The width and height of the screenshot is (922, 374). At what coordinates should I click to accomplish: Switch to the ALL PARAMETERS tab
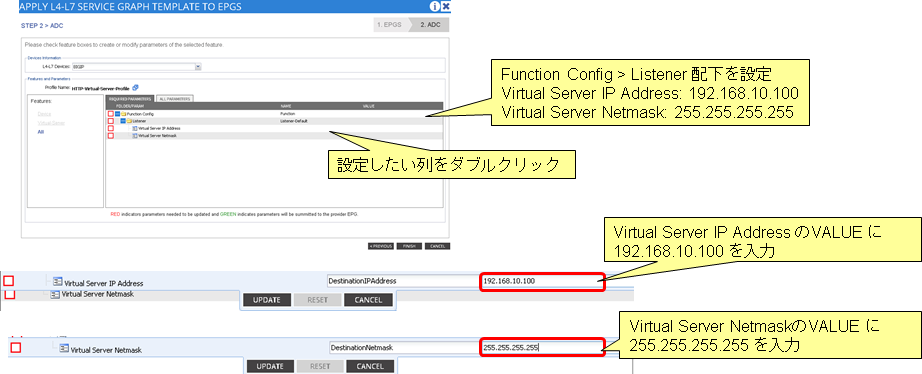coord(175,99)
